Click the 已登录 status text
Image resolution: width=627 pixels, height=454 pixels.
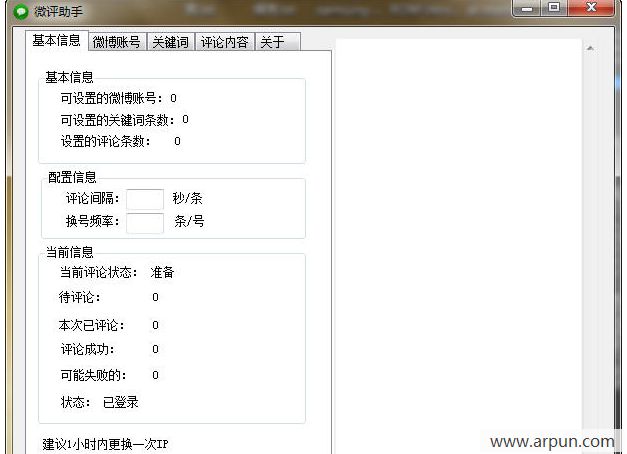coord(121,402)
